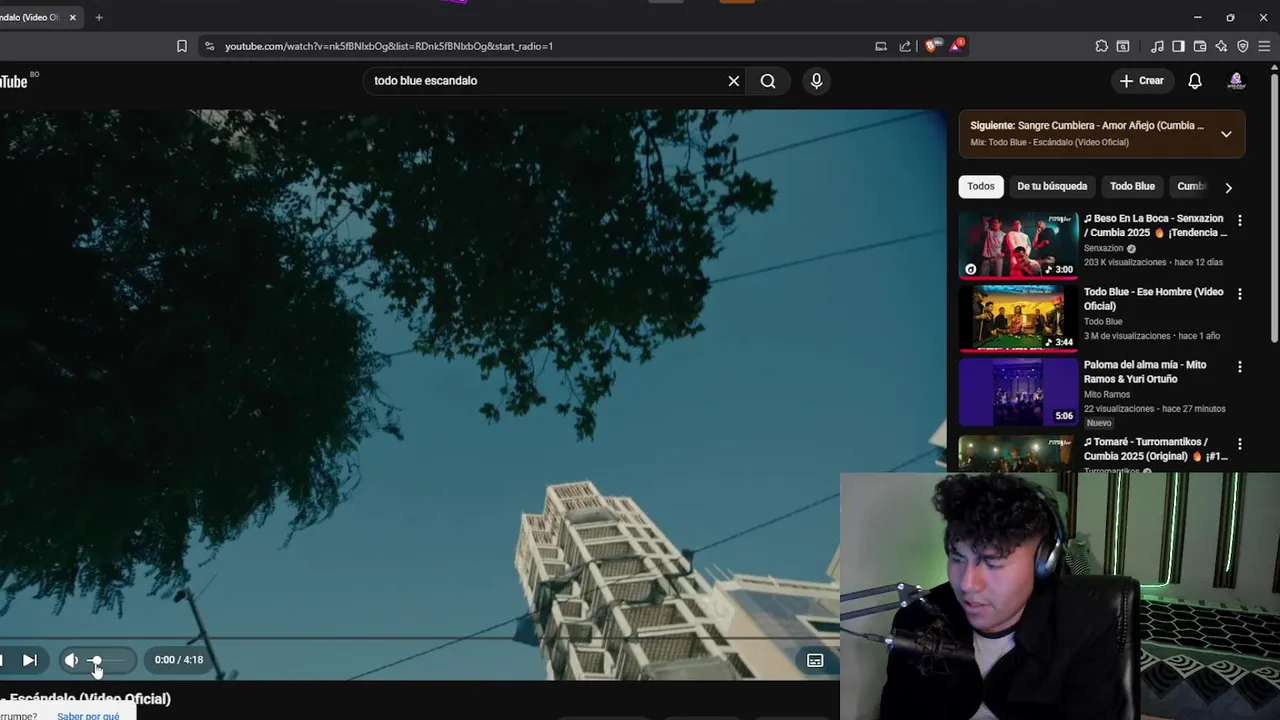
Task: Click the YouTube logo
Action: point(16,81)
